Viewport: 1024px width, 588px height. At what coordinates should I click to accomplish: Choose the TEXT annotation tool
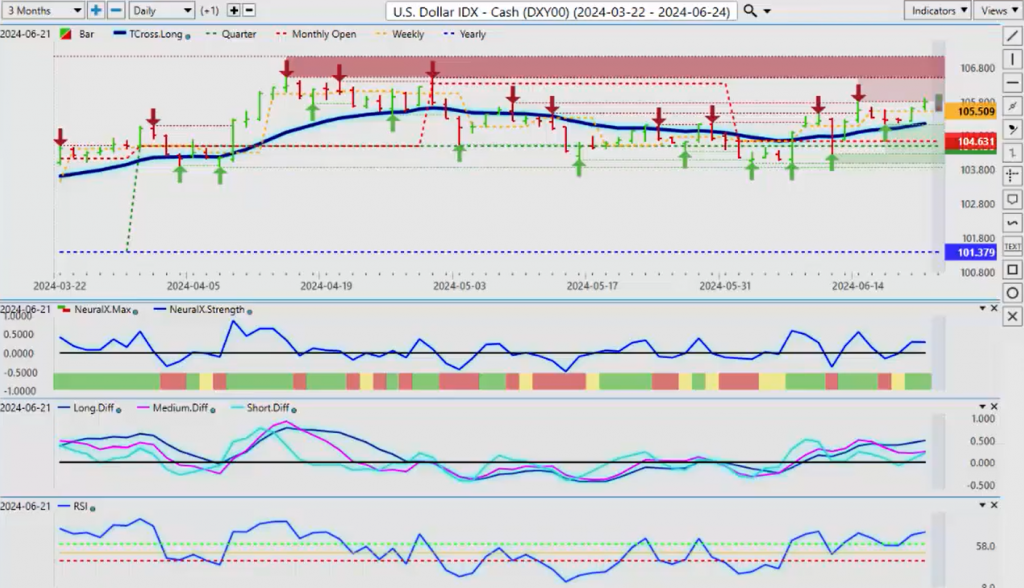pos(1012,246)
